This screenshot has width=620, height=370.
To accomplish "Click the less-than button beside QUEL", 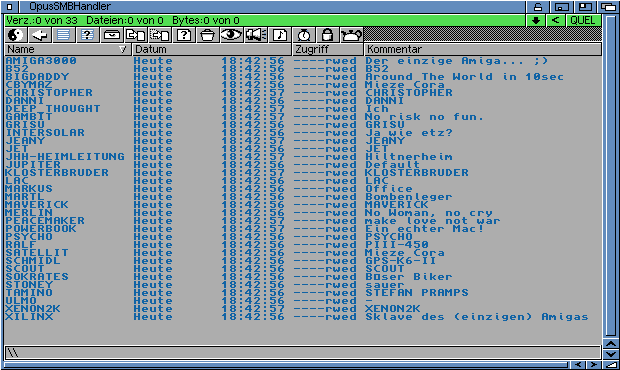I will tap(556, 21).
